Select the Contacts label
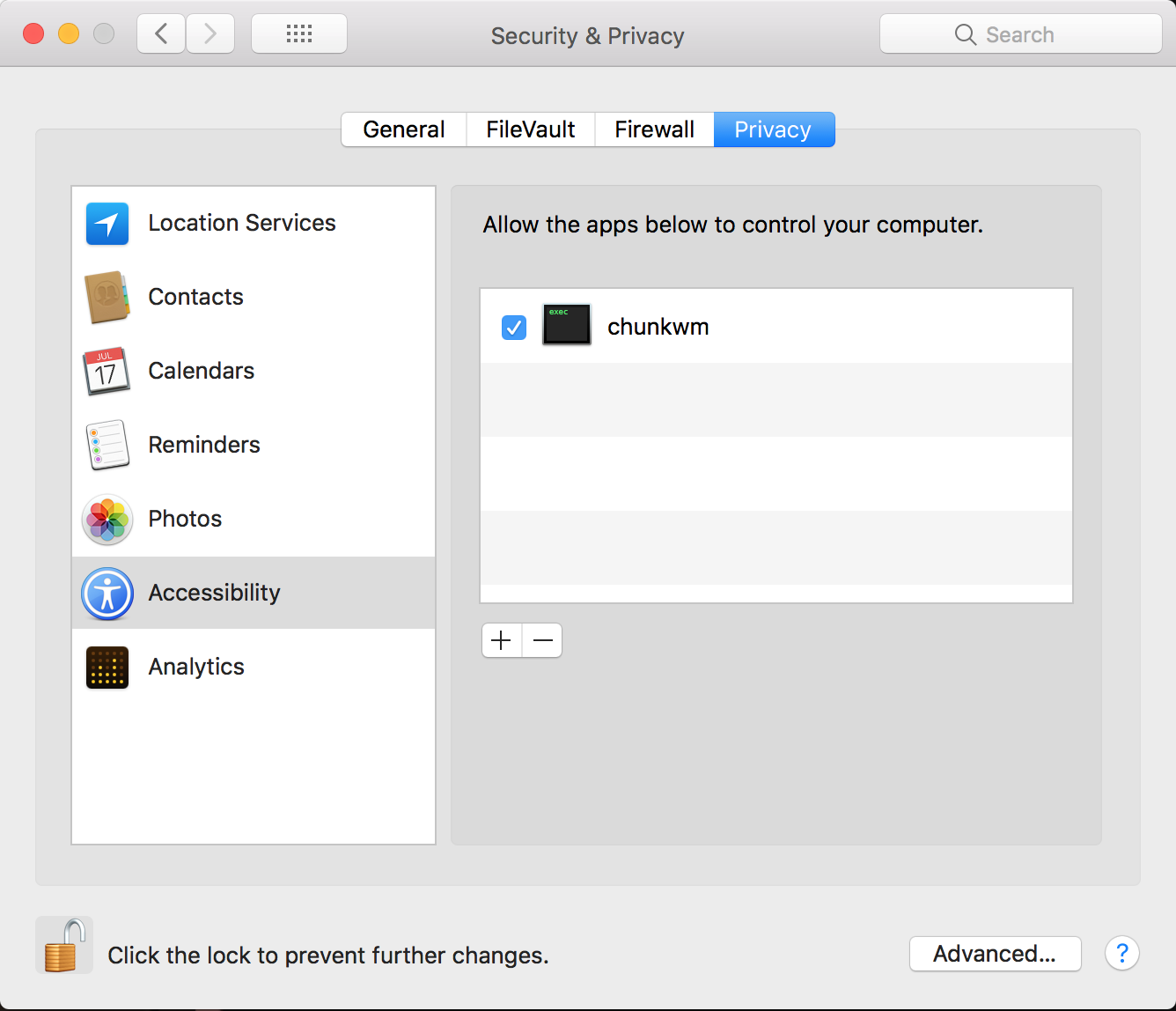Screen dimensions: 1176x1011 coord(195,297)
